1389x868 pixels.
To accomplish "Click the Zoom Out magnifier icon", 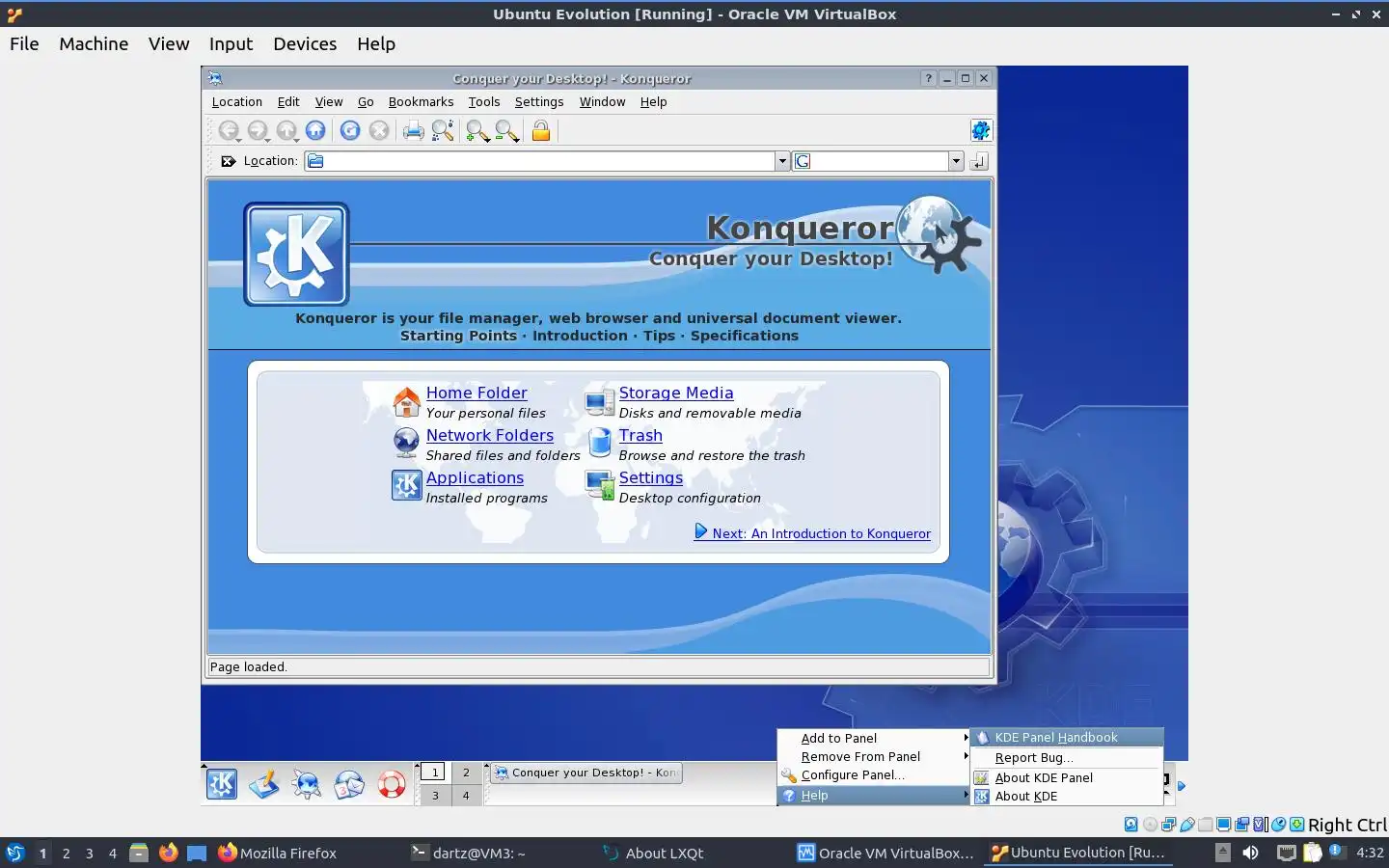I will click(x=506, y=131).
